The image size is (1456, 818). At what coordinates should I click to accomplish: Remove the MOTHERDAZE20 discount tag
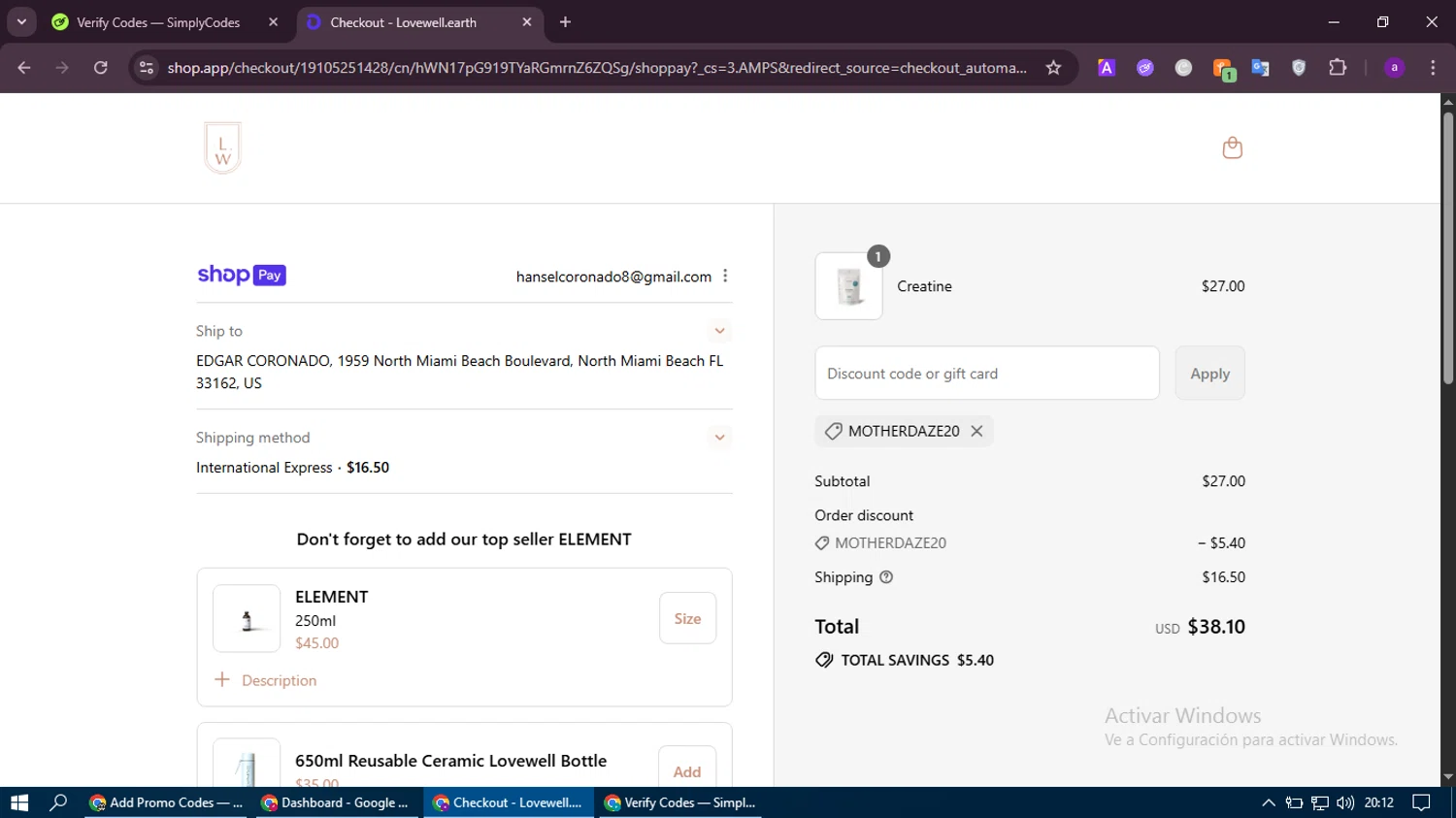tap(976, 431)
